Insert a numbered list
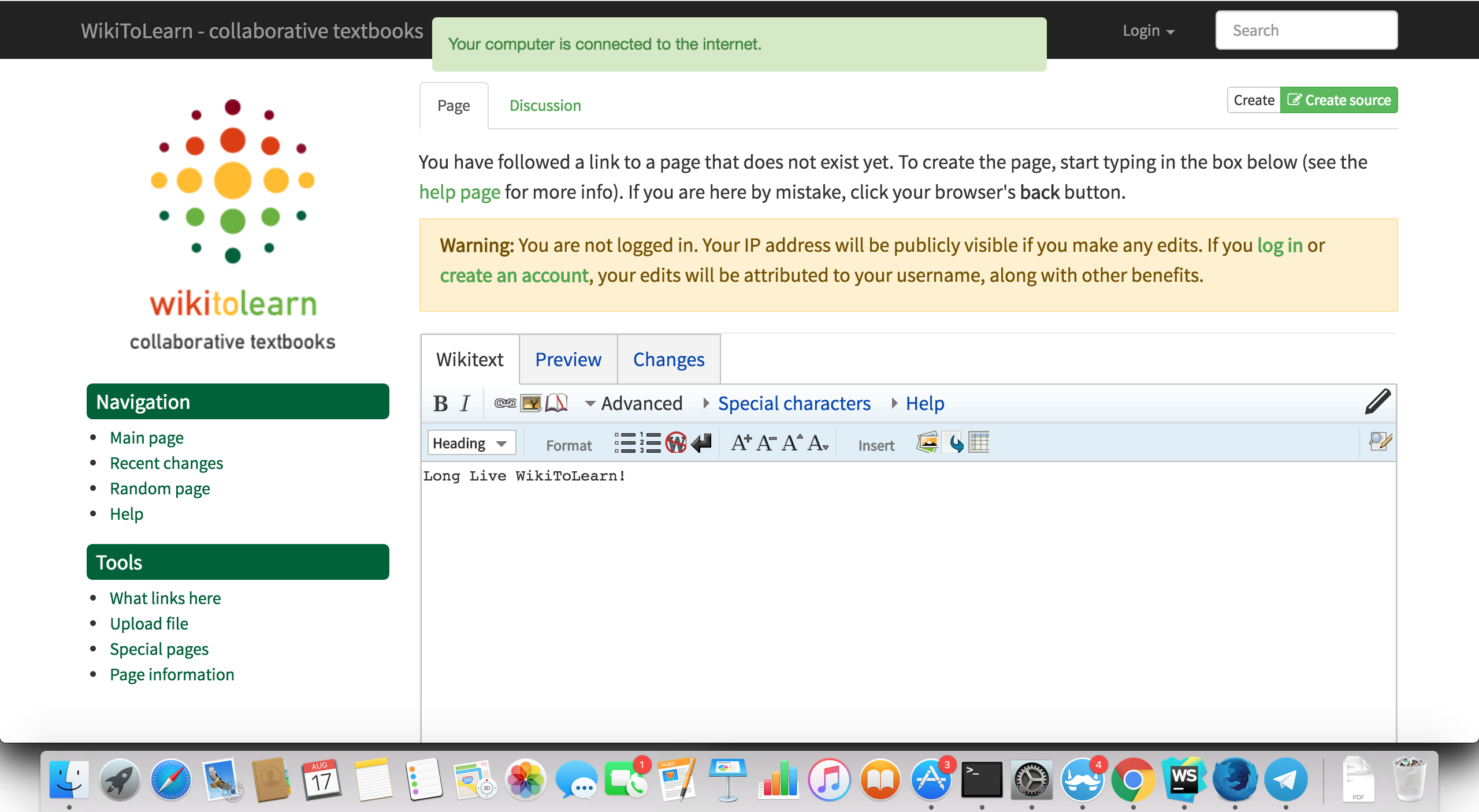The height and width of the screenshot is (812, 1479). (x=650, y=443)
